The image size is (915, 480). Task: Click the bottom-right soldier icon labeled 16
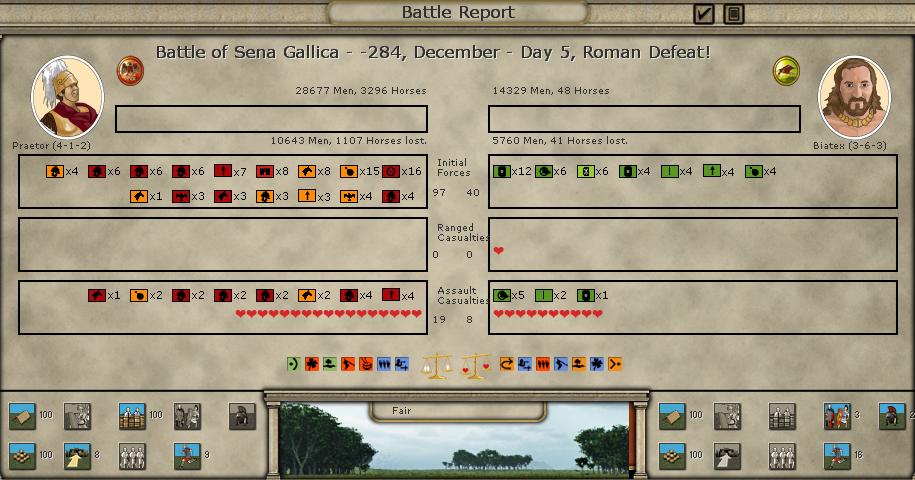(x=835, y=456)
